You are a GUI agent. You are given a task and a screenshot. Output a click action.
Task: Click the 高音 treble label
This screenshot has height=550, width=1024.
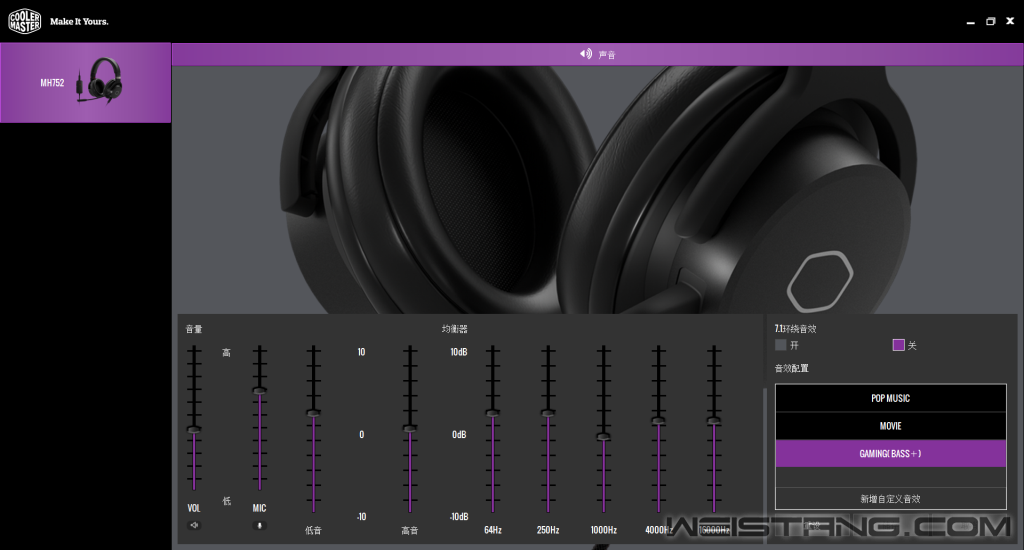pos(409,530)
